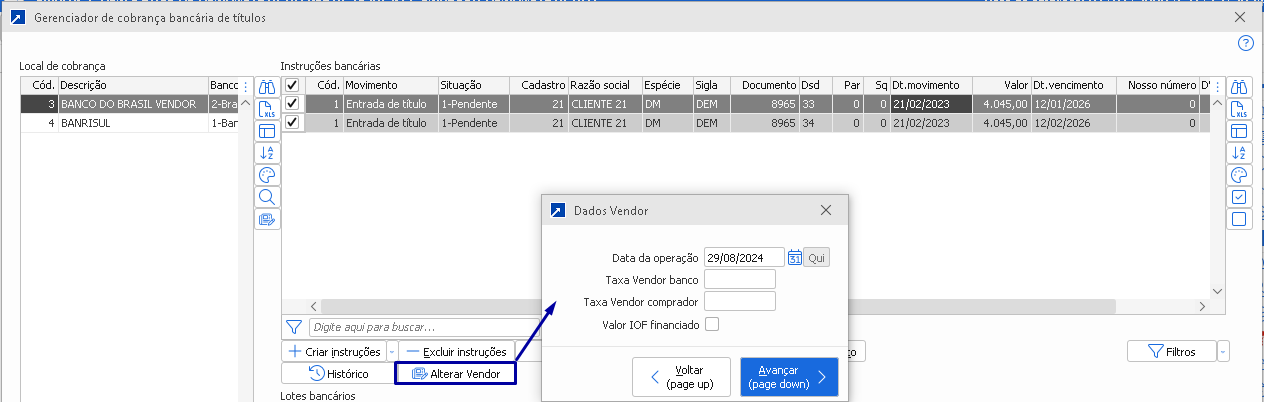The width and height of the screenshot is (1264, 402).
Task: Click the funnel icon beside the search box
Action: coord(293,326)
